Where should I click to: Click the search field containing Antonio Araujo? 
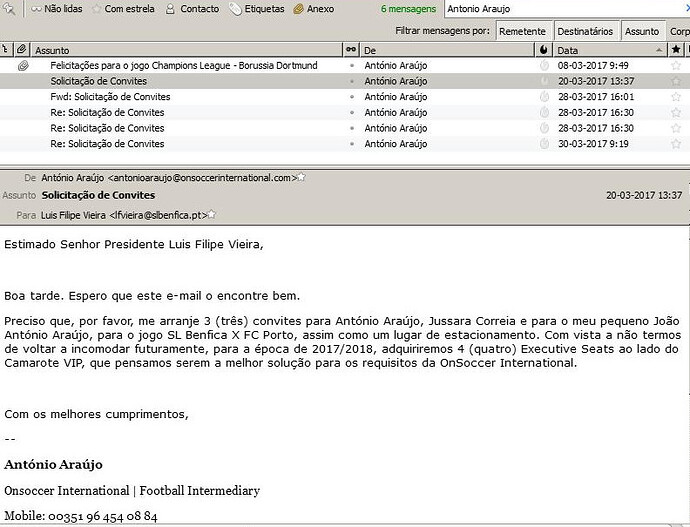coord(567,9)
